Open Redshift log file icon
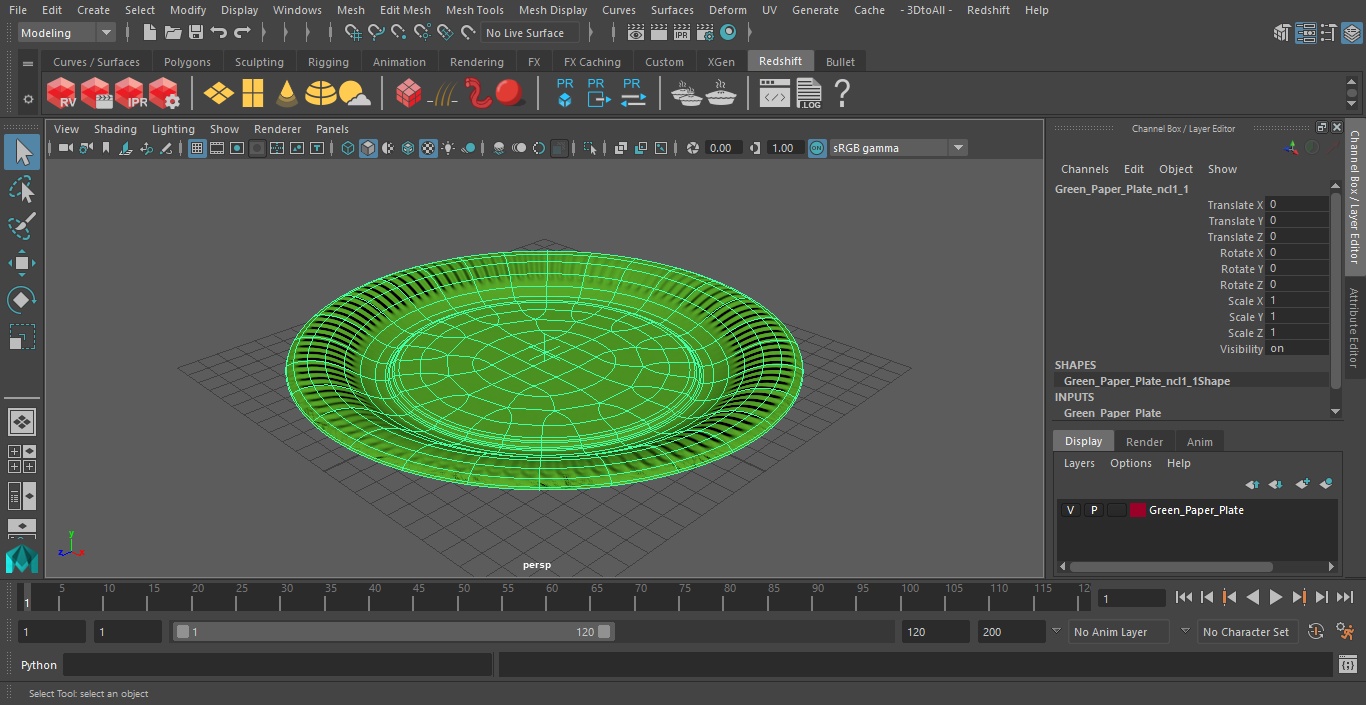Screen dimensions: 1366x705 pos(808,94)
